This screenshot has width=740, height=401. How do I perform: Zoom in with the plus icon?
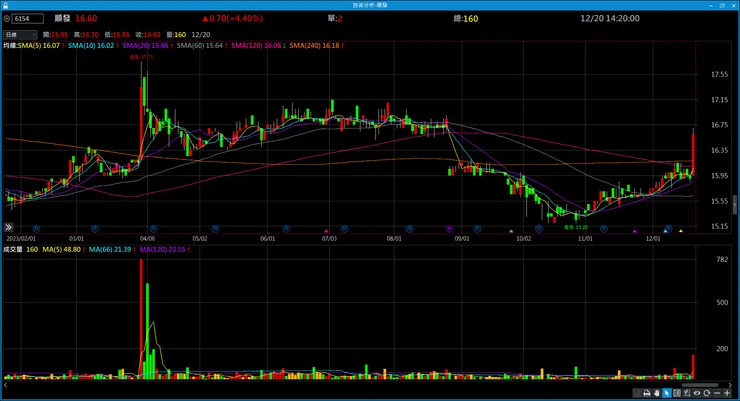pyautogui.click(x=727, y=393)
